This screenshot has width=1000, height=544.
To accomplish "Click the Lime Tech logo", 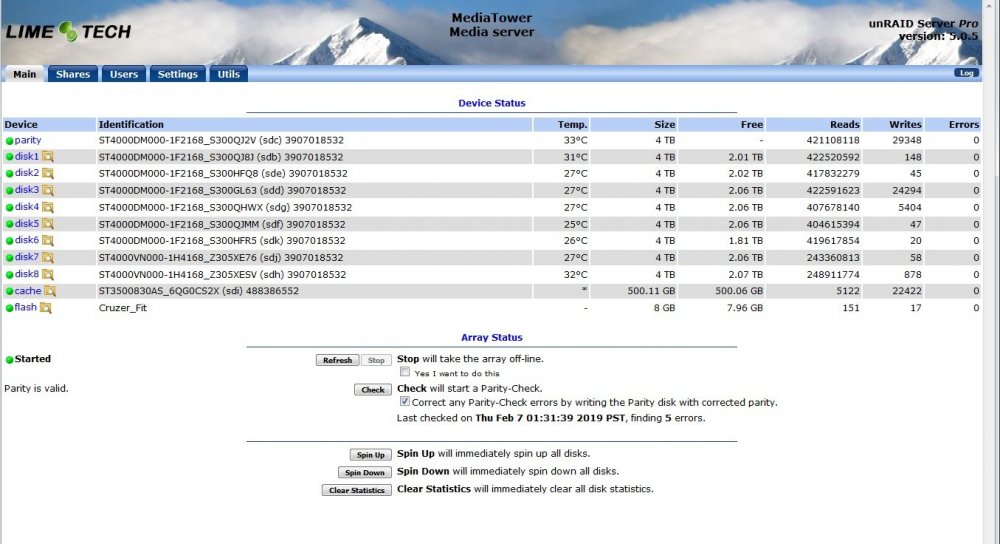I will pos(68,31).
